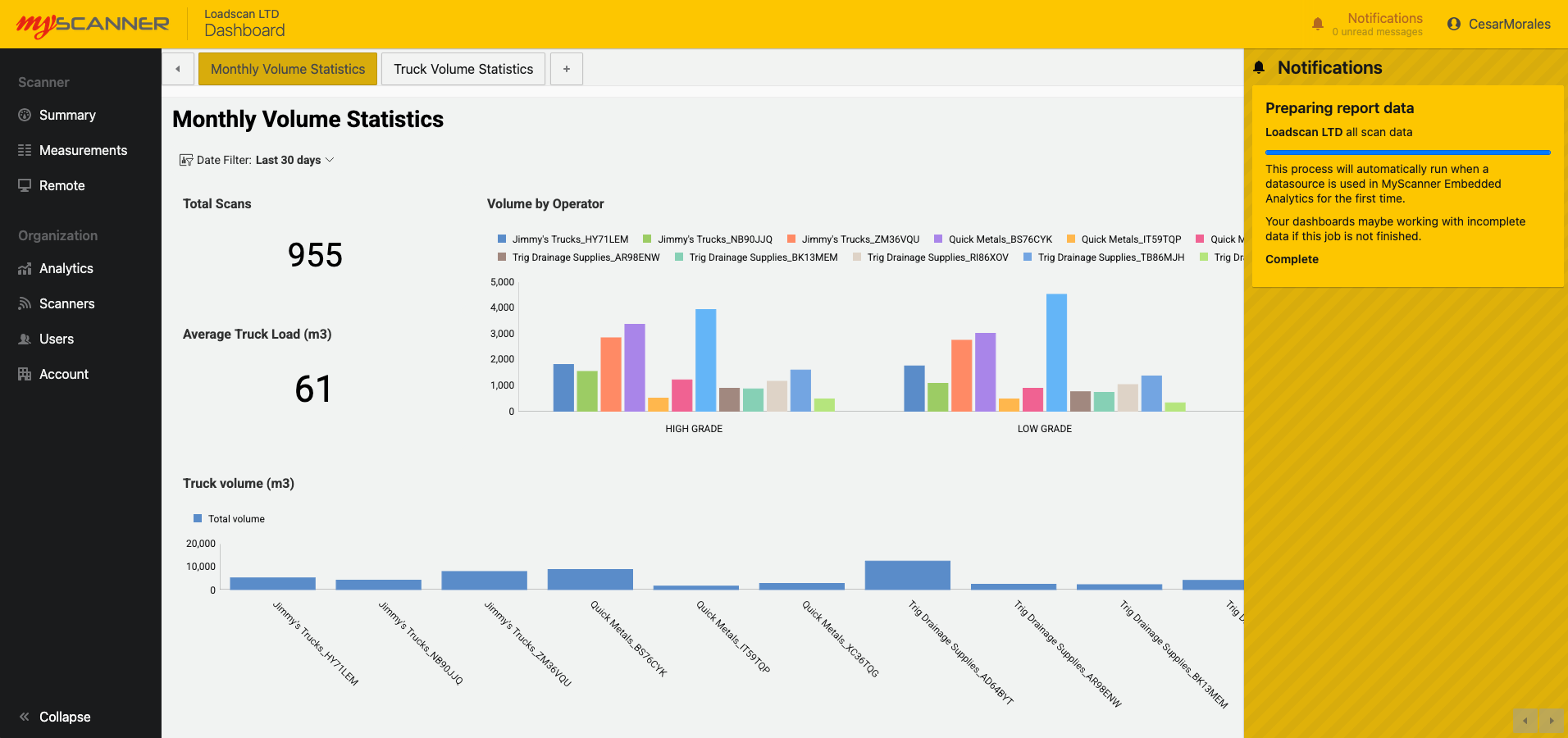Toggle Trig Drainage Supplies_TB86MJH legend swatch
This screenshot has width=1568, height=738.
click(x=1028, y=257)
